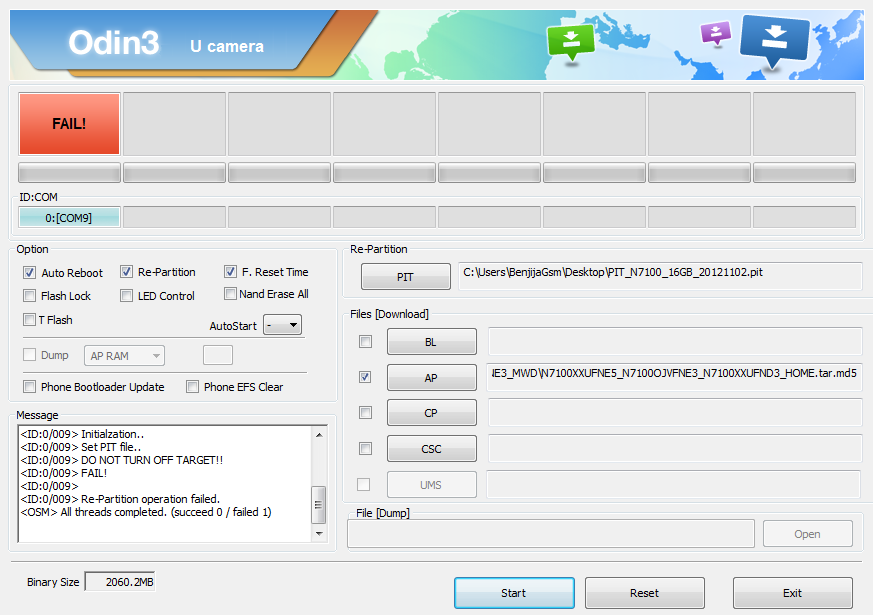873x615 pixels.
Task: Uncheck the Re-Partition option
Action: pyautogui.click(x=126, y=272)
